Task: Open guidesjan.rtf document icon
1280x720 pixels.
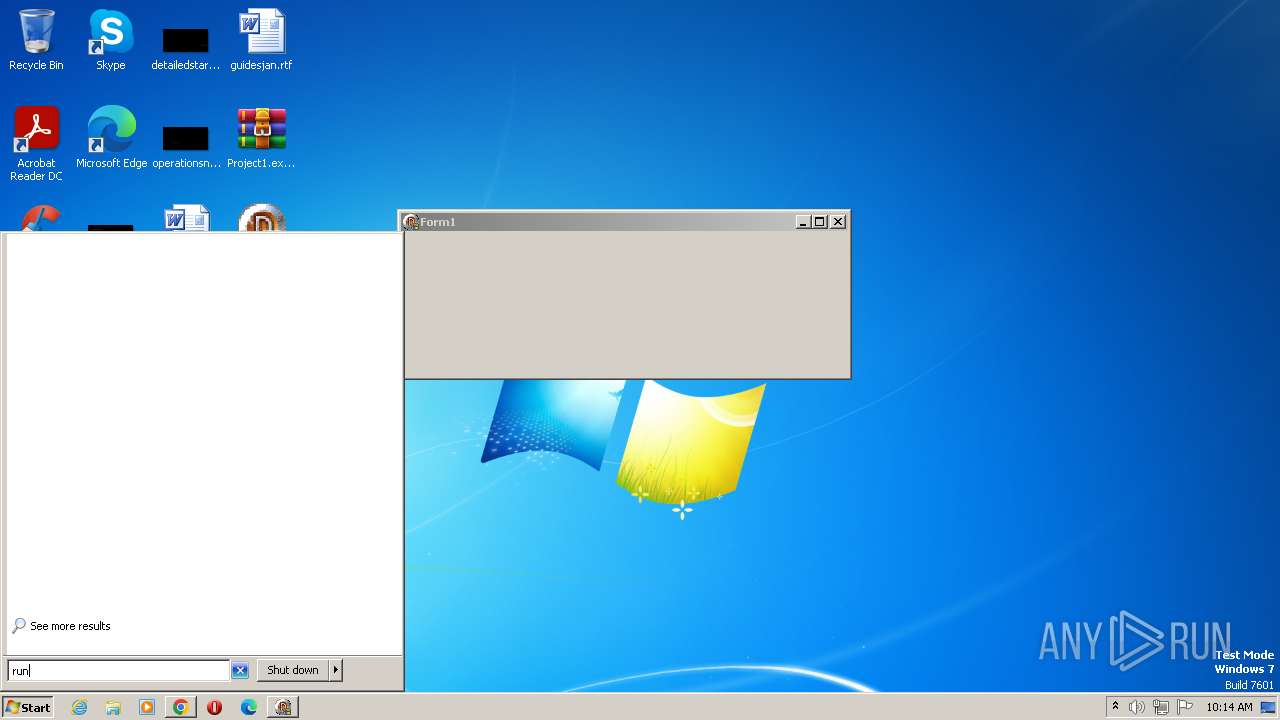Action: coord(261,40)
